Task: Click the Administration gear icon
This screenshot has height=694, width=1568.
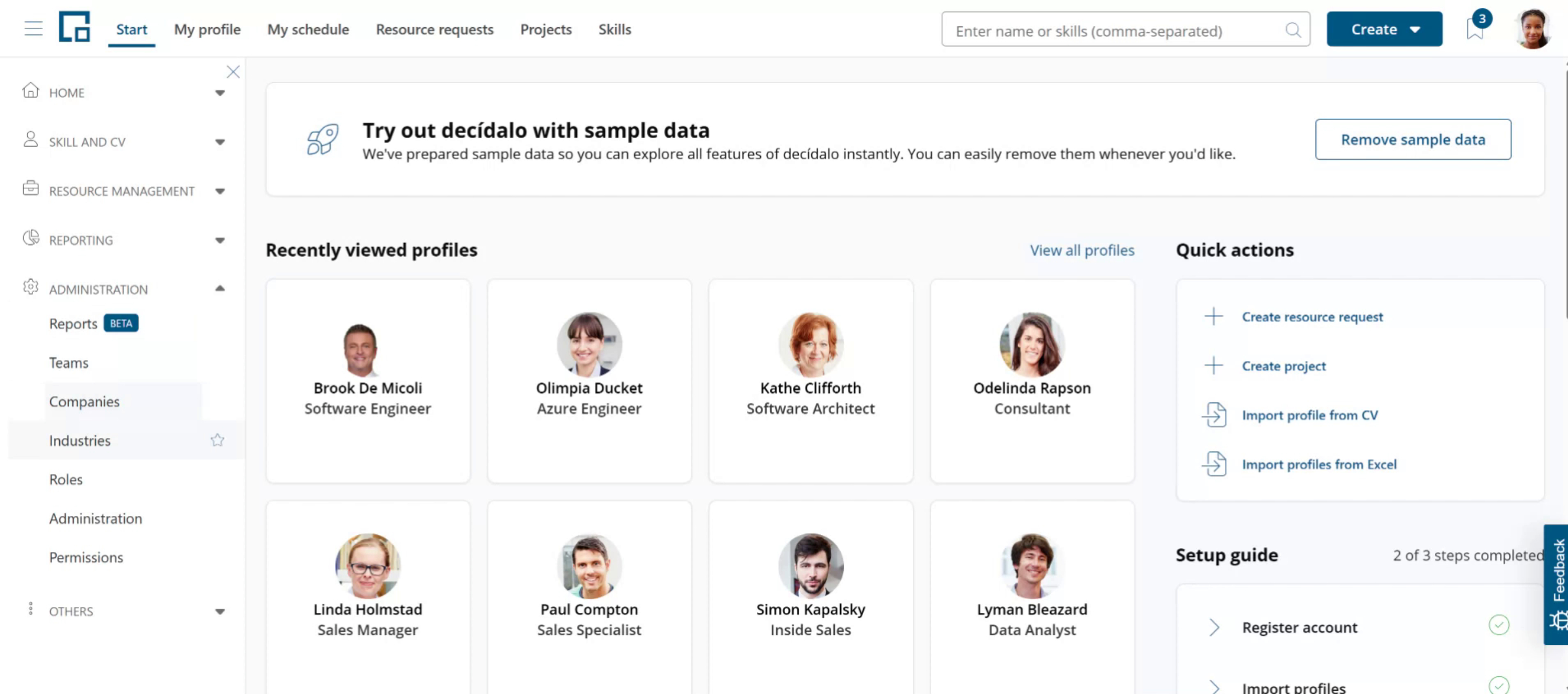Action: [x=30, y=287]
